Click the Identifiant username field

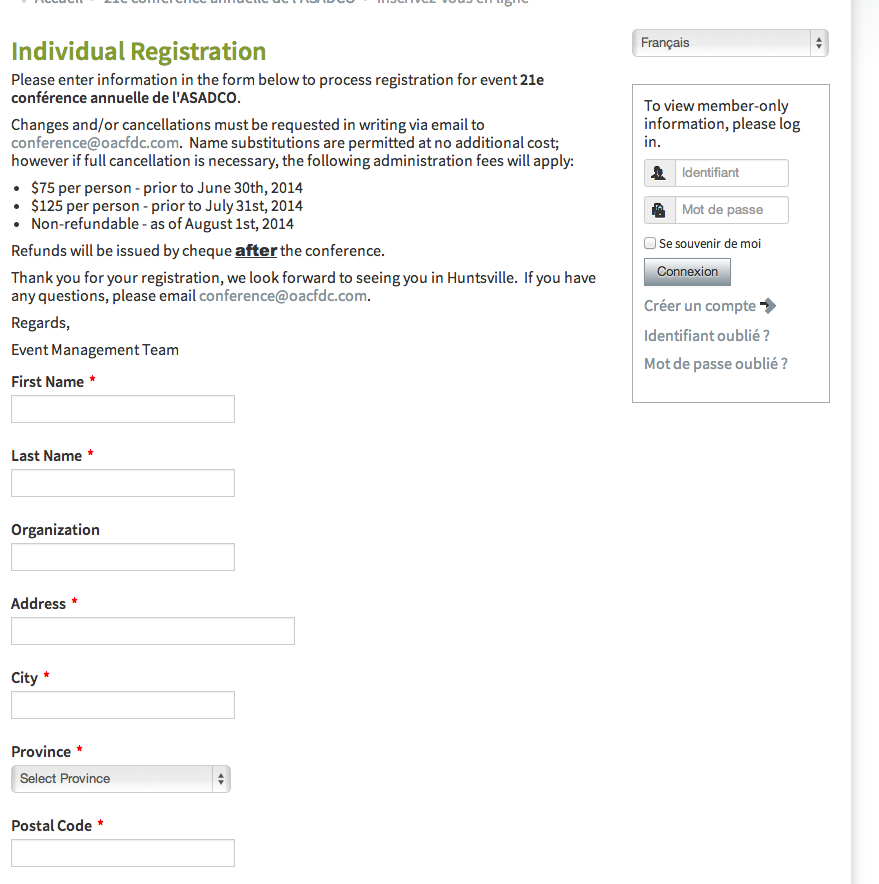pyautogui.click(x=731, y=173)
